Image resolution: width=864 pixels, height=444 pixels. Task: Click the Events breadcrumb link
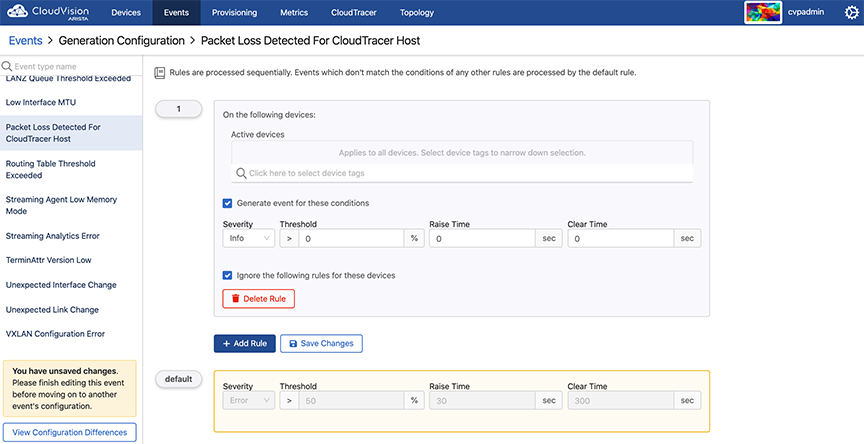pos(25,41)
